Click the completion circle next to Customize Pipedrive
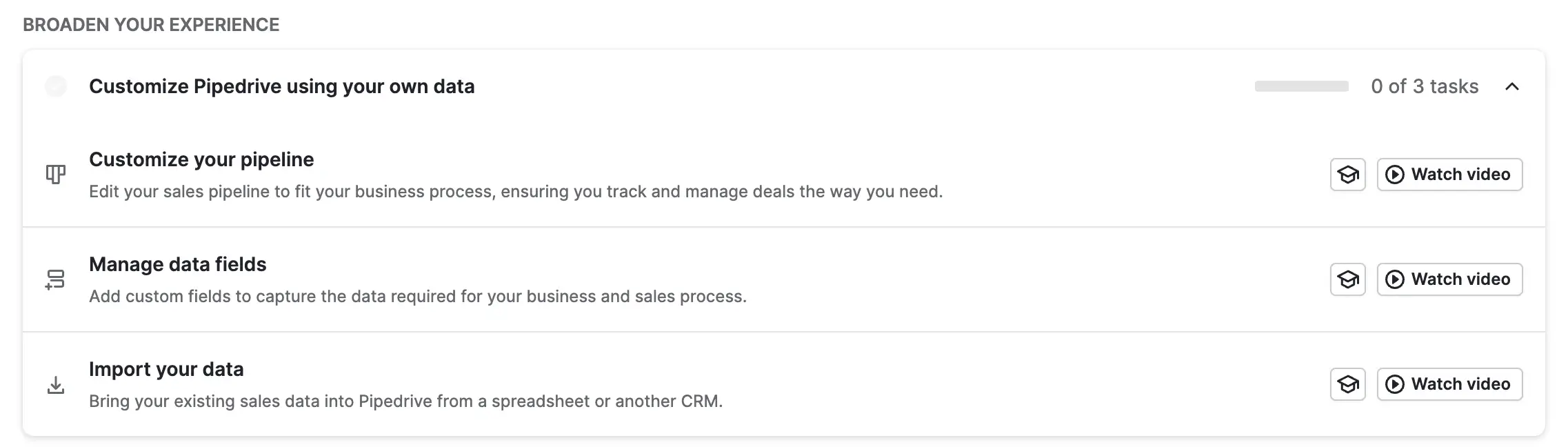Image resolution: width=1568 pixels, height=447 pixels. pos(56,87)
